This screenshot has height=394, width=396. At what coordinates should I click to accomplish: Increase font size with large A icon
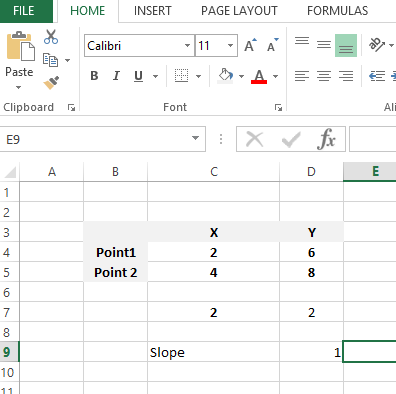(x=250, y=45)
